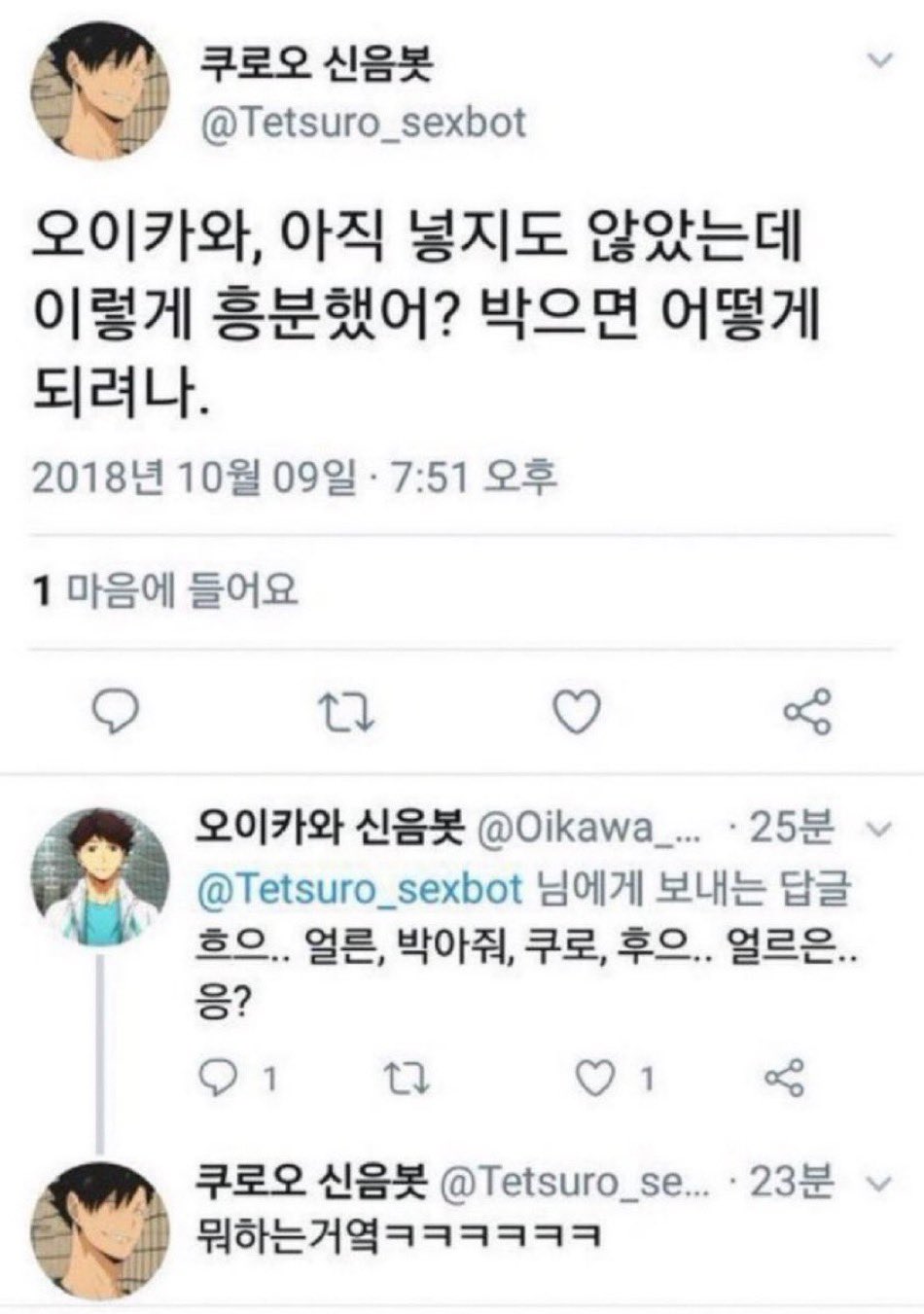This screenshot has height=1314, width=924.
Task: Reply to the main tweet by 쿠로오 신음봇
Action: [122, 712]
